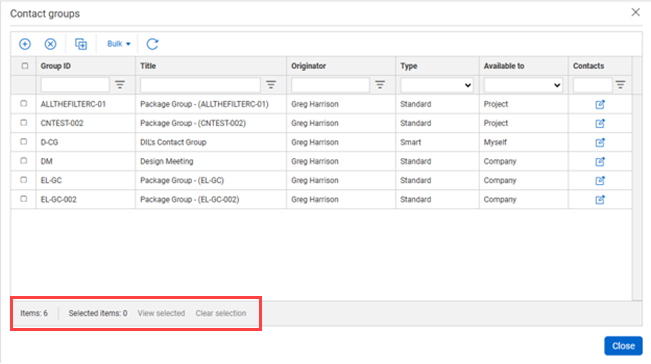Image resolution: width=651 pixels, height=364 pixels.
Task: Click the duplicate group icon
Action: click(x=81, y=44)
